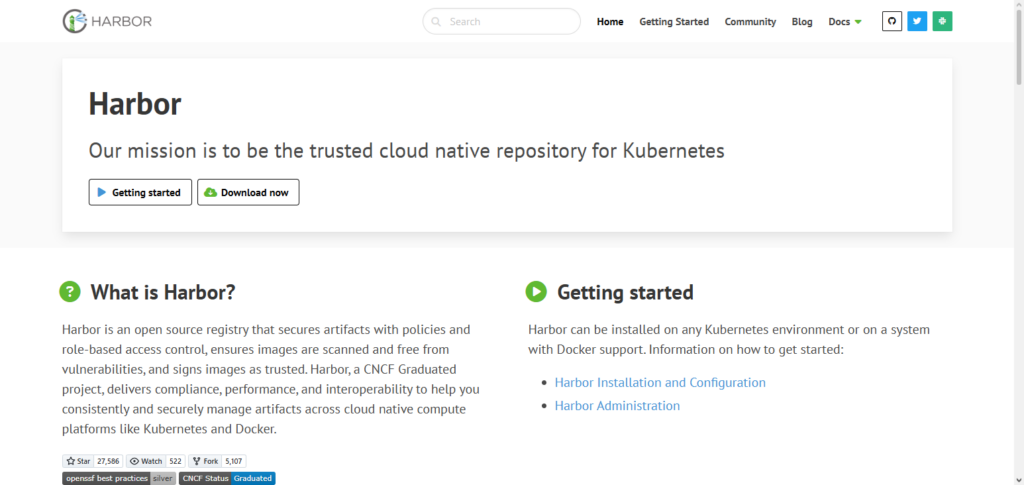Click the Download now button
The height and width of the screenshot is (485, 1024).
[248, 192]
